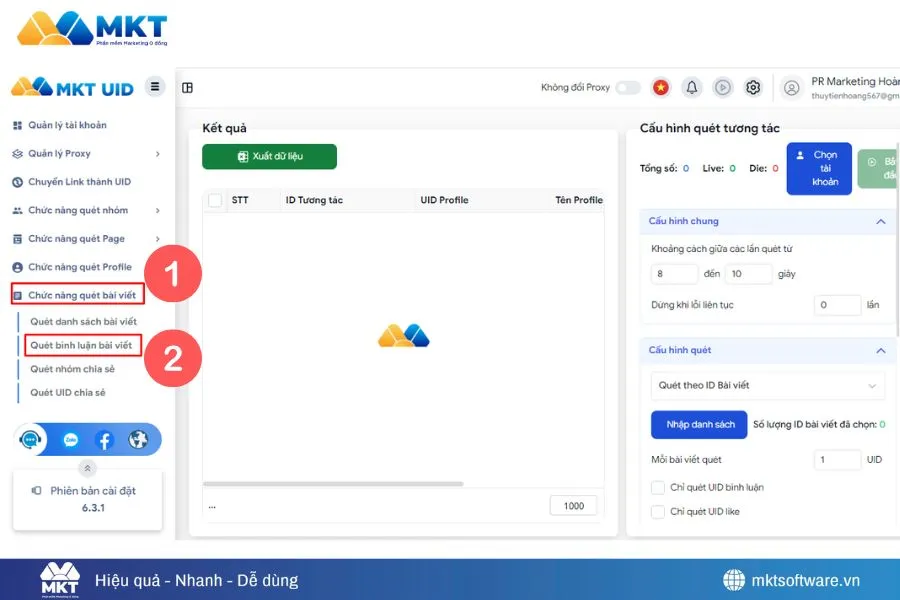
Task: Open the notification bell
Action: click(x=691, y=87)
